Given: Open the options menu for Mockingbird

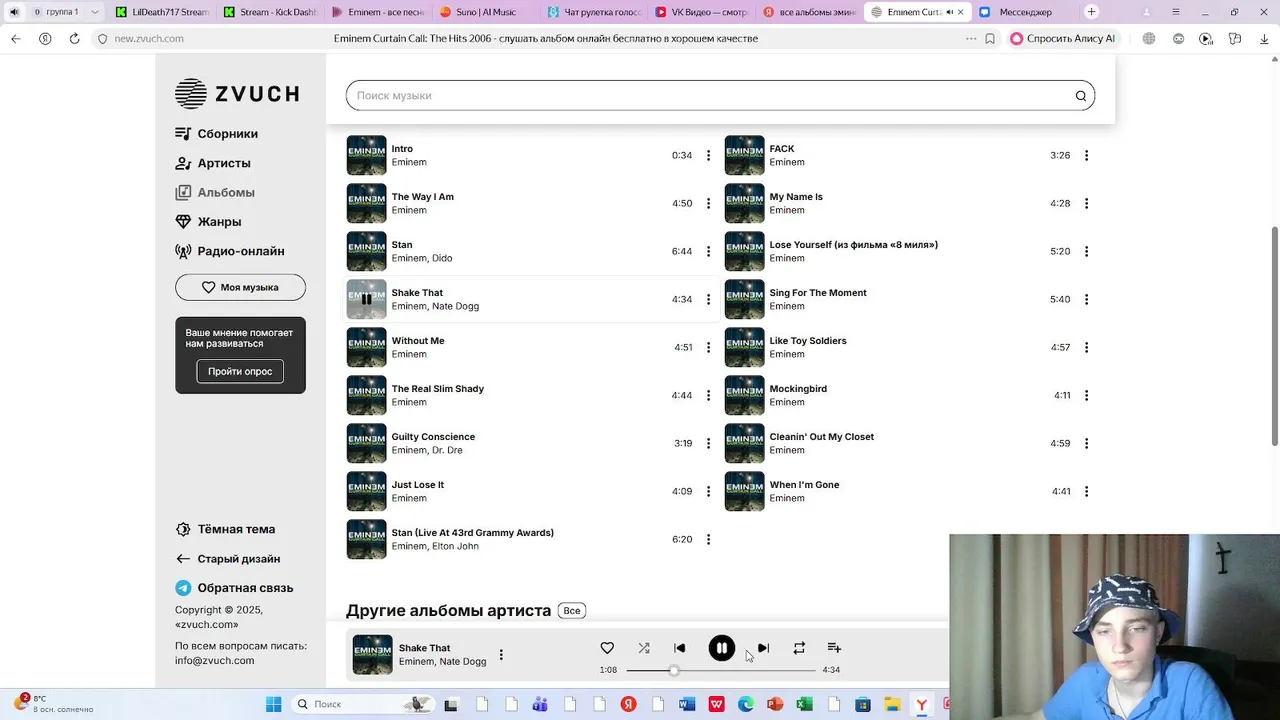Looking at the screenshot, I should 1086,395.
